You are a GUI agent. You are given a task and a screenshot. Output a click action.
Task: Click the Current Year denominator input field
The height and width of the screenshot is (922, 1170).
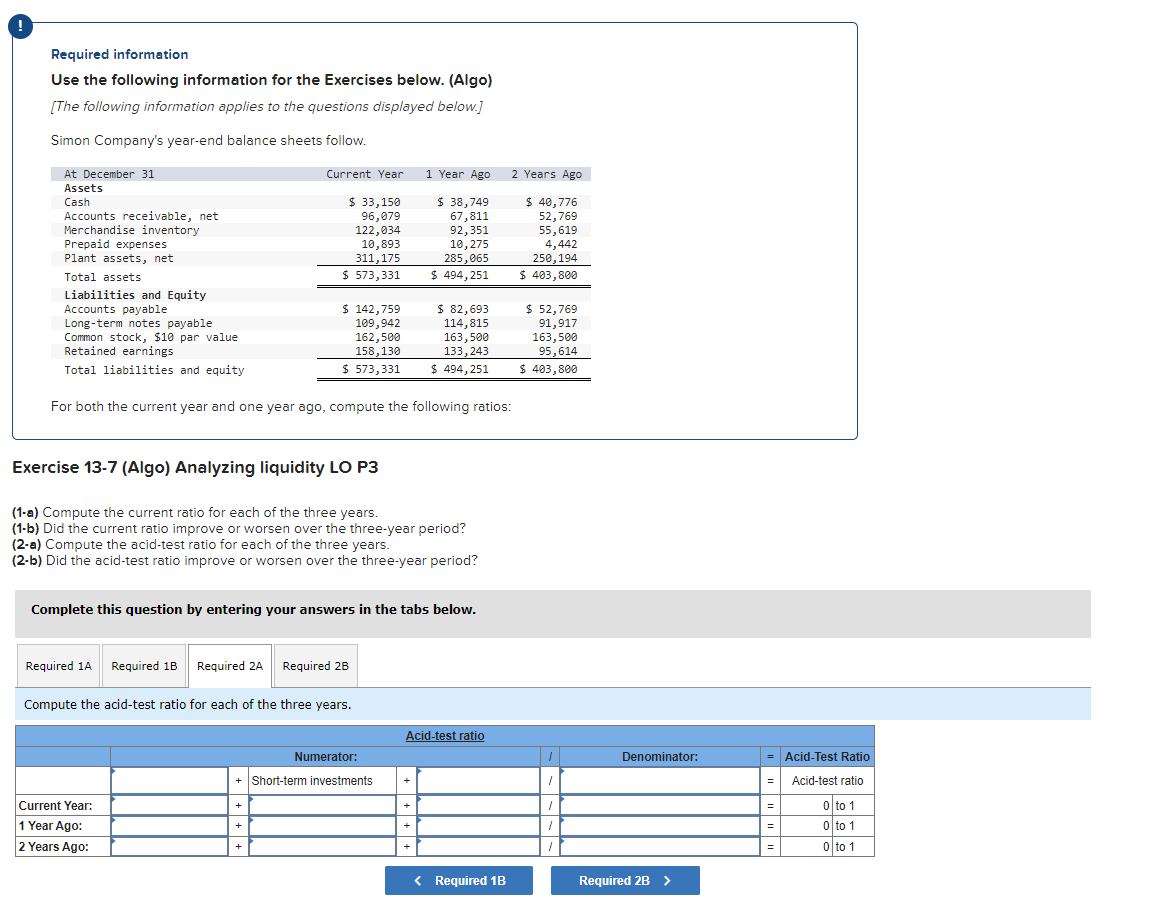click(x=660, y=805)
